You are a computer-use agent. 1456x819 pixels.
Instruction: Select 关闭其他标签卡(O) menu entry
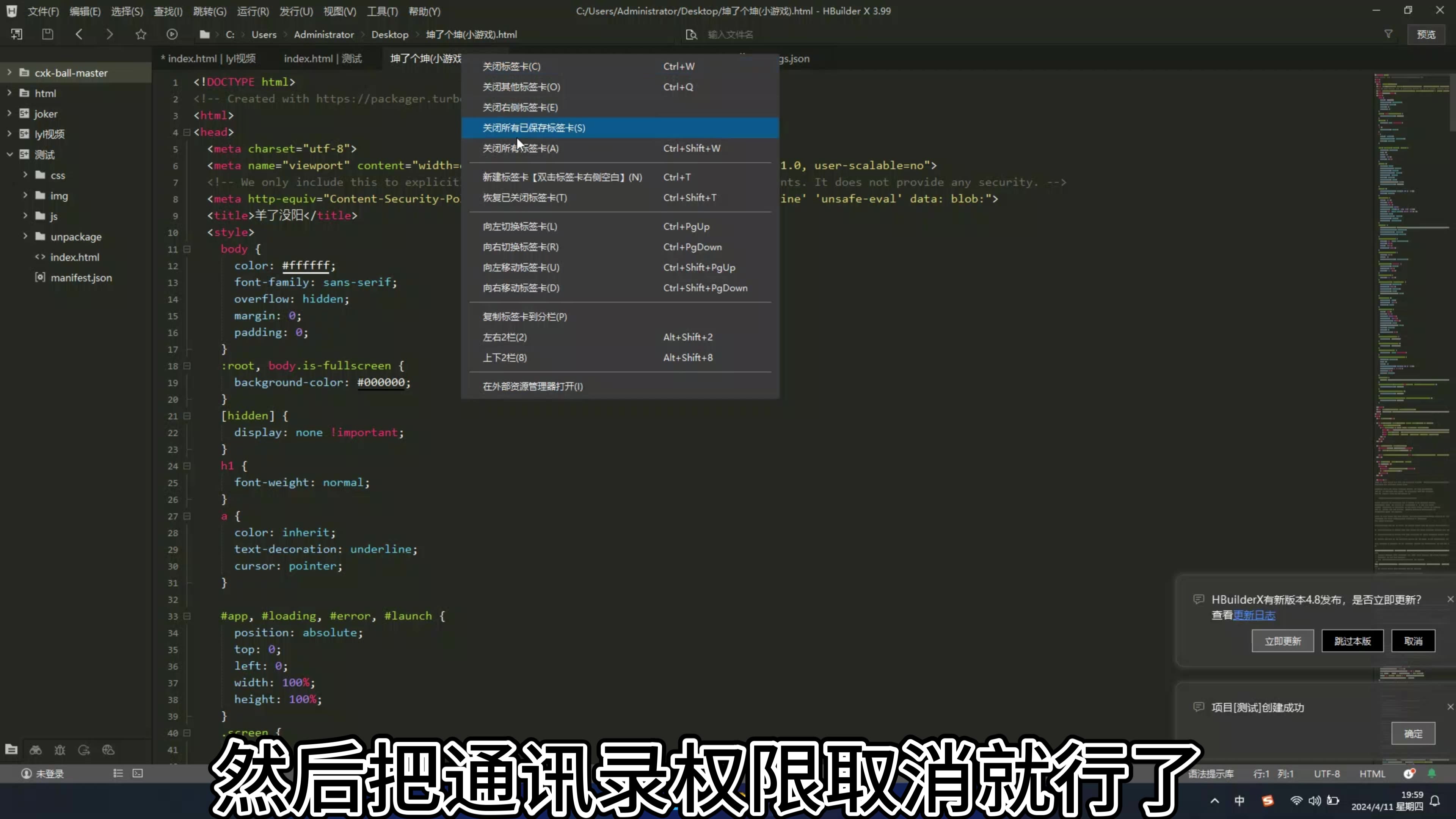click(x=620, y=86)
